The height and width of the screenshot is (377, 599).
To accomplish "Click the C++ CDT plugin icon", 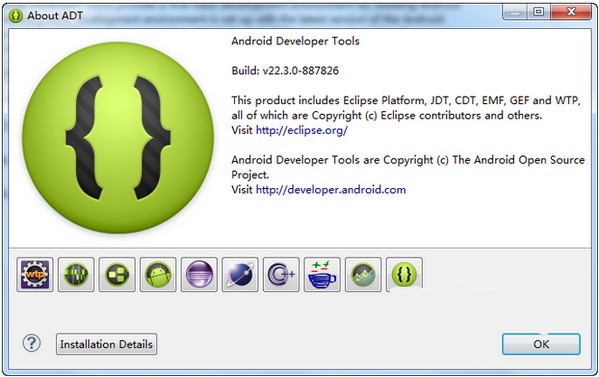I will tap(281, 275).
